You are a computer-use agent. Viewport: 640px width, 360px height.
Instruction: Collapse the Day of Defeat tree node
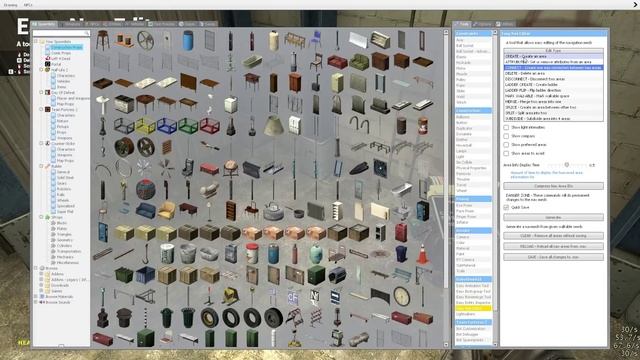point(41,93)
